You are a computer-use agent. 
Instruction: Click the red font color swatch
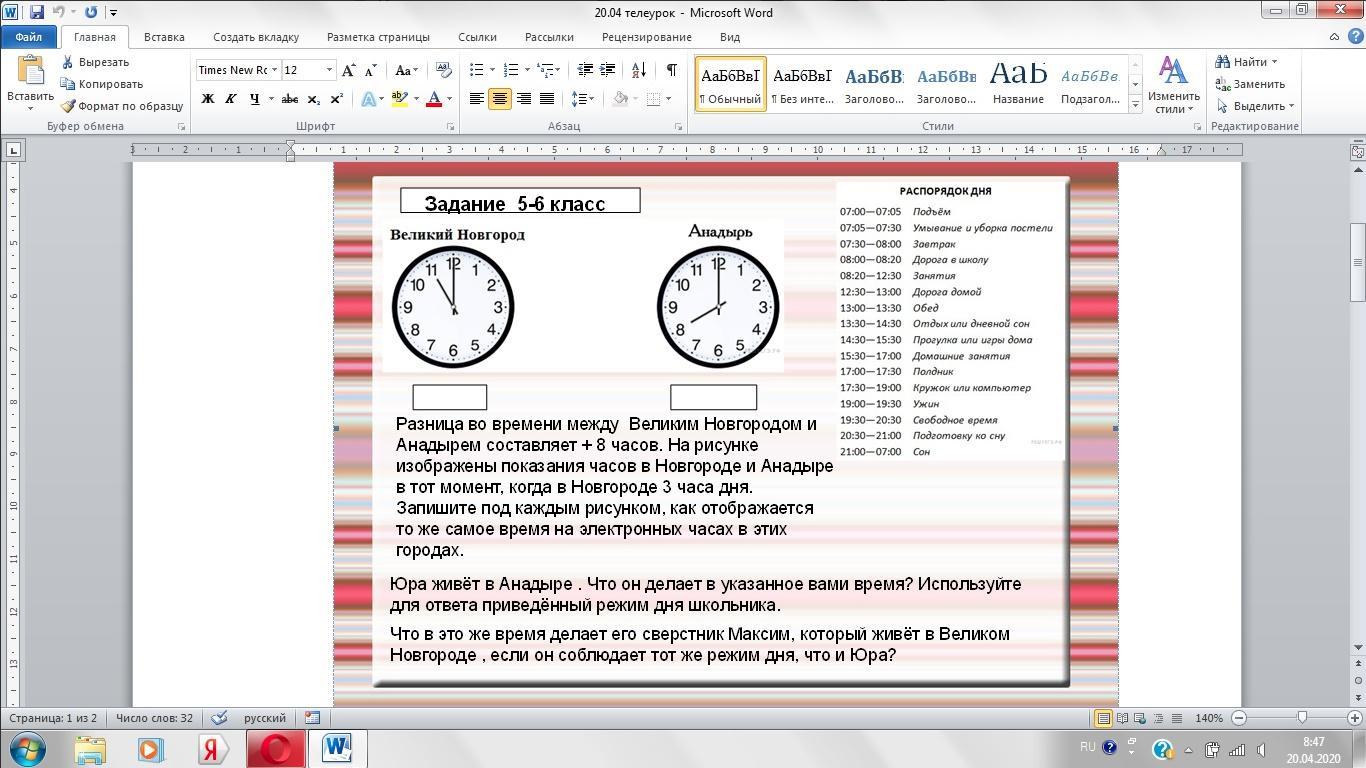[x=434, y=99]
